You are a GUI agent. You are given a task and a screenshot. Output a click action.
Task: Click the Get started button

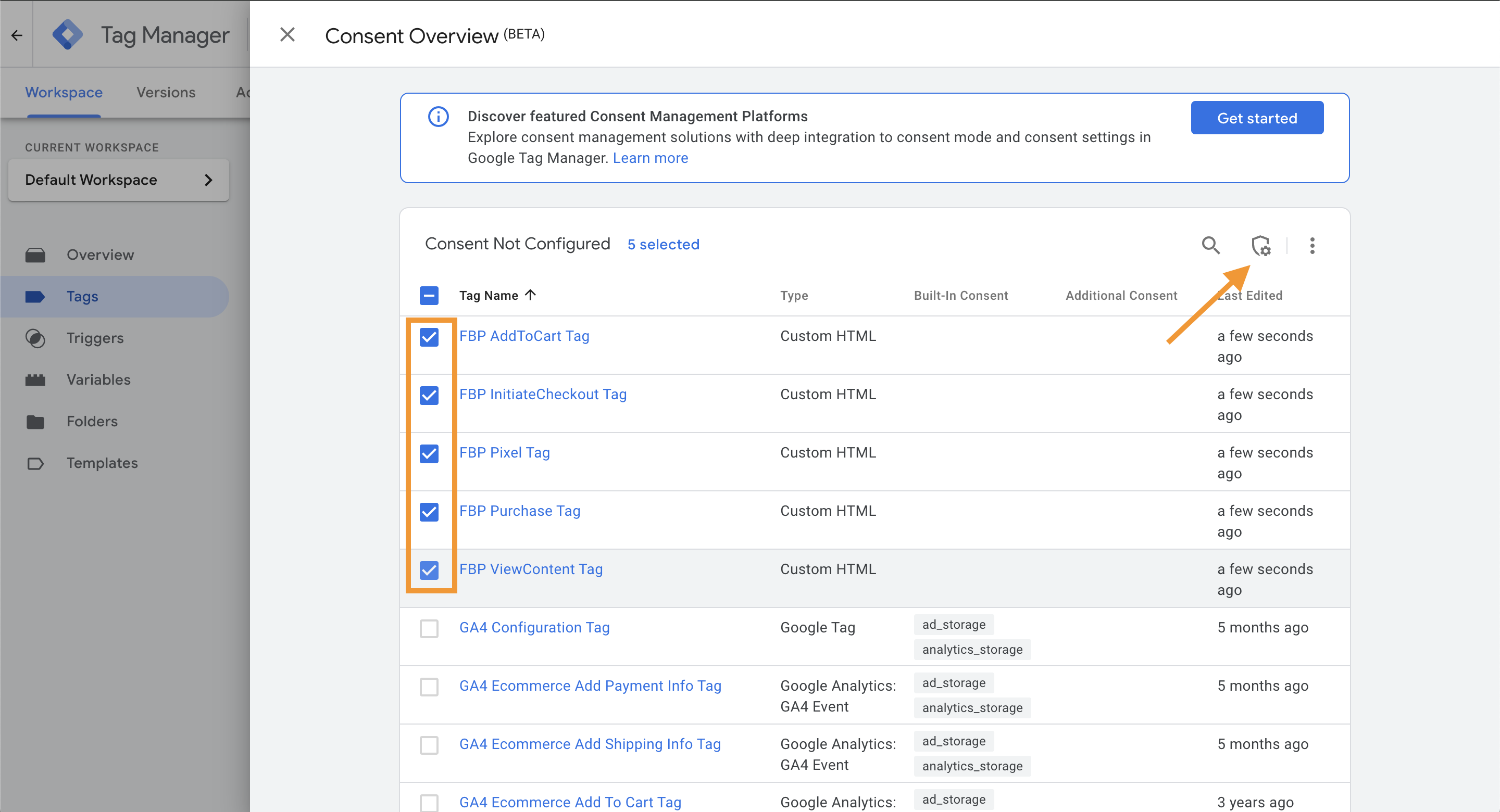pyautogui.click(x=1257, y=118)
